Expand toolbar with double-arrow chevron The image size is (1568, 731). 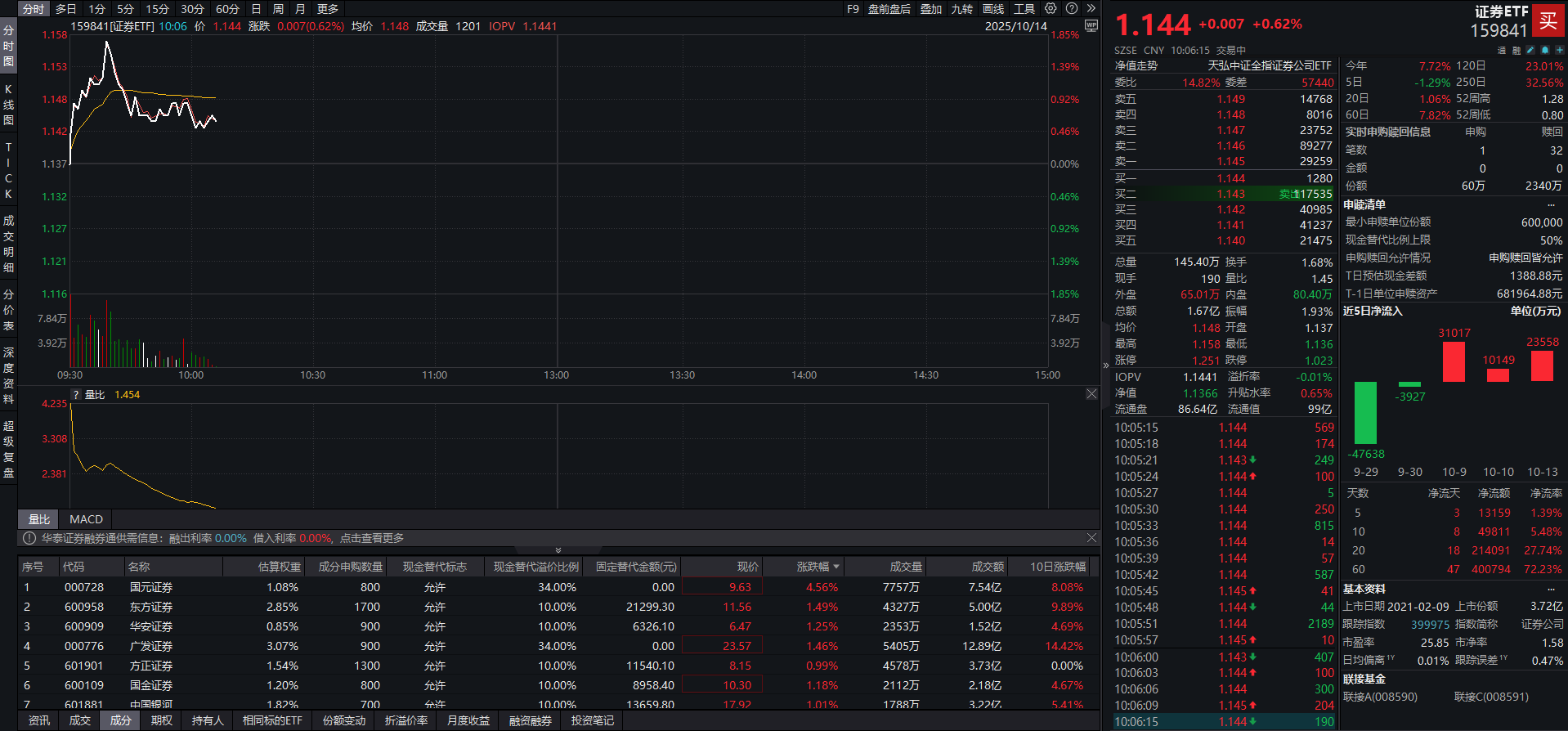[1091, 9]
